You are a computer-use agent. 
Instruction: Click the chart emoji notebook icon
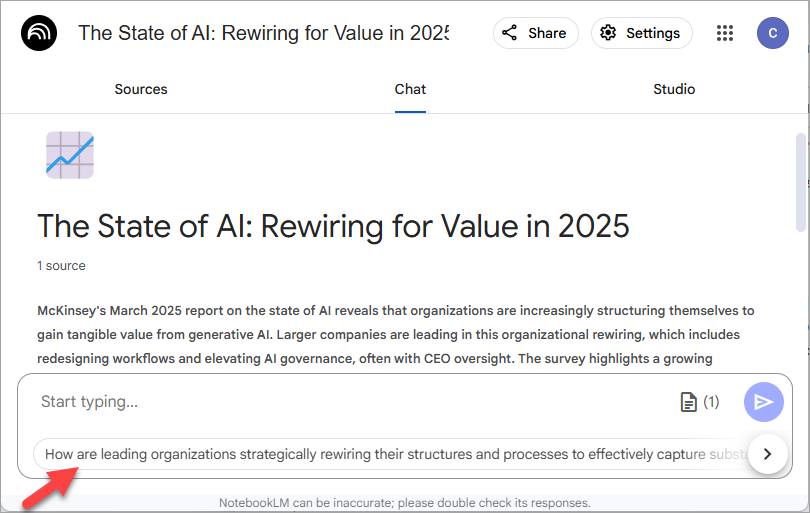pyautogui.click(x=70, y=155)
